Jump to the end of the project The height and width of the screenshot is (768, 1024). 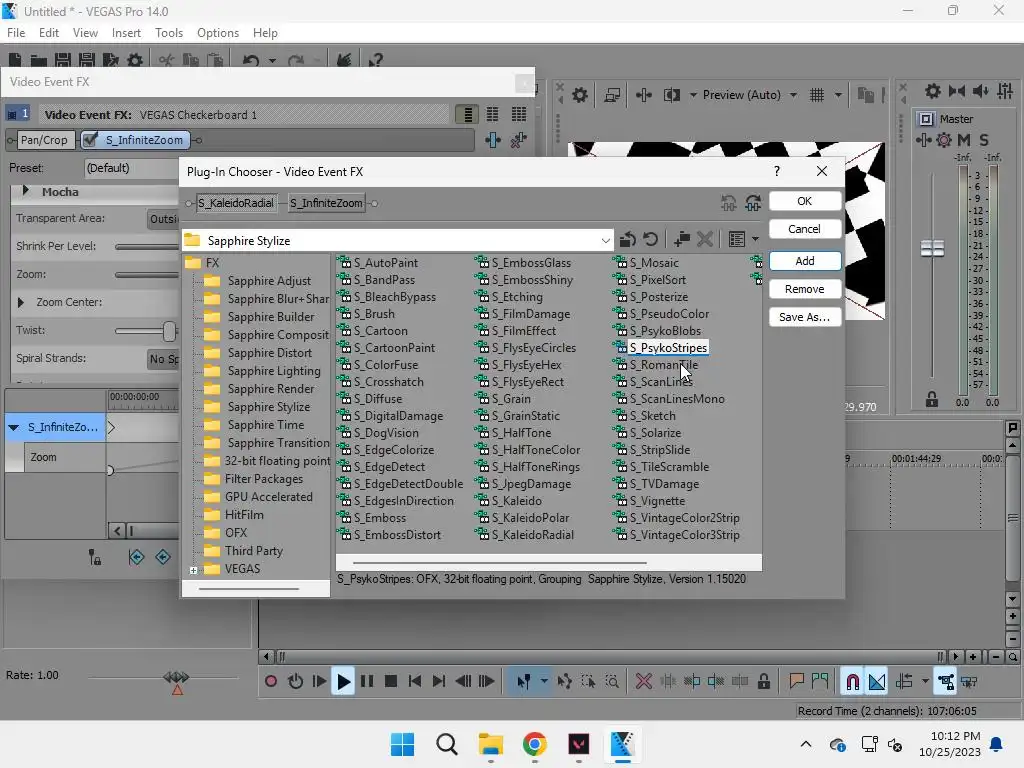[x=439, y=681]
